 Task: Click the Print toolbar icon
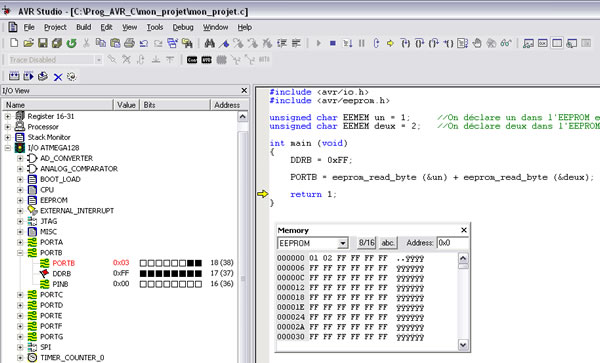129,43
